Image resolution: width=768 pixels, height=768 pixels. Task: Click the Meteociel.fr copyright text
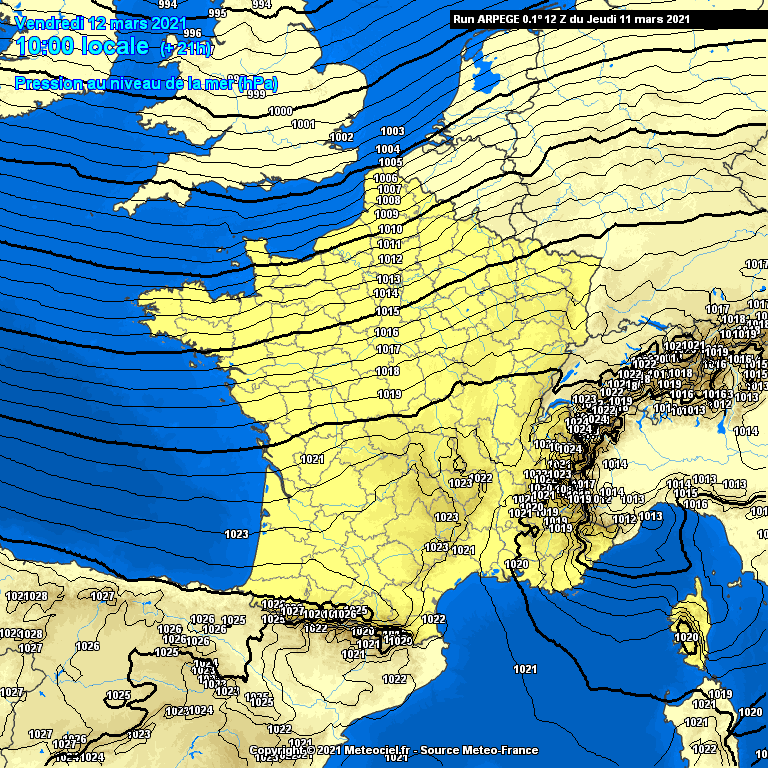[393, 750]
